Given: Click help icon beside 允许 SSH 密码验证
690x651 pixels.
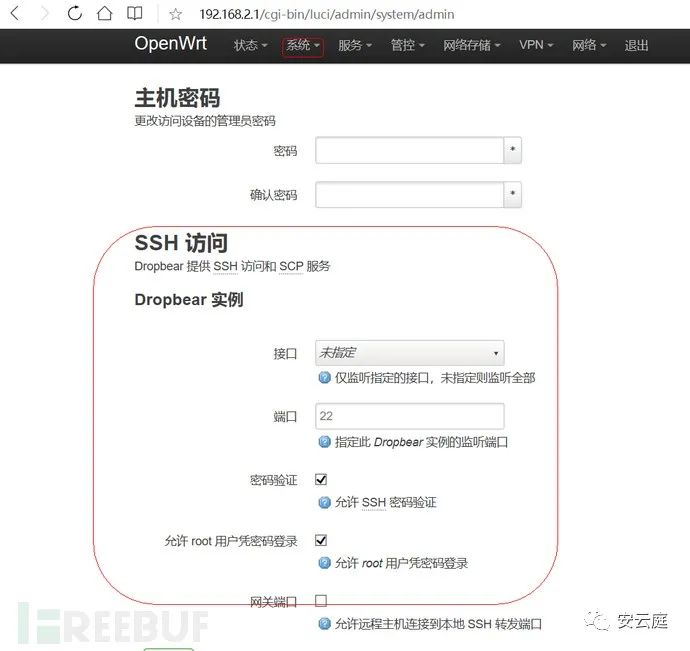Looking at the screenshot, I should click(324, 502).
